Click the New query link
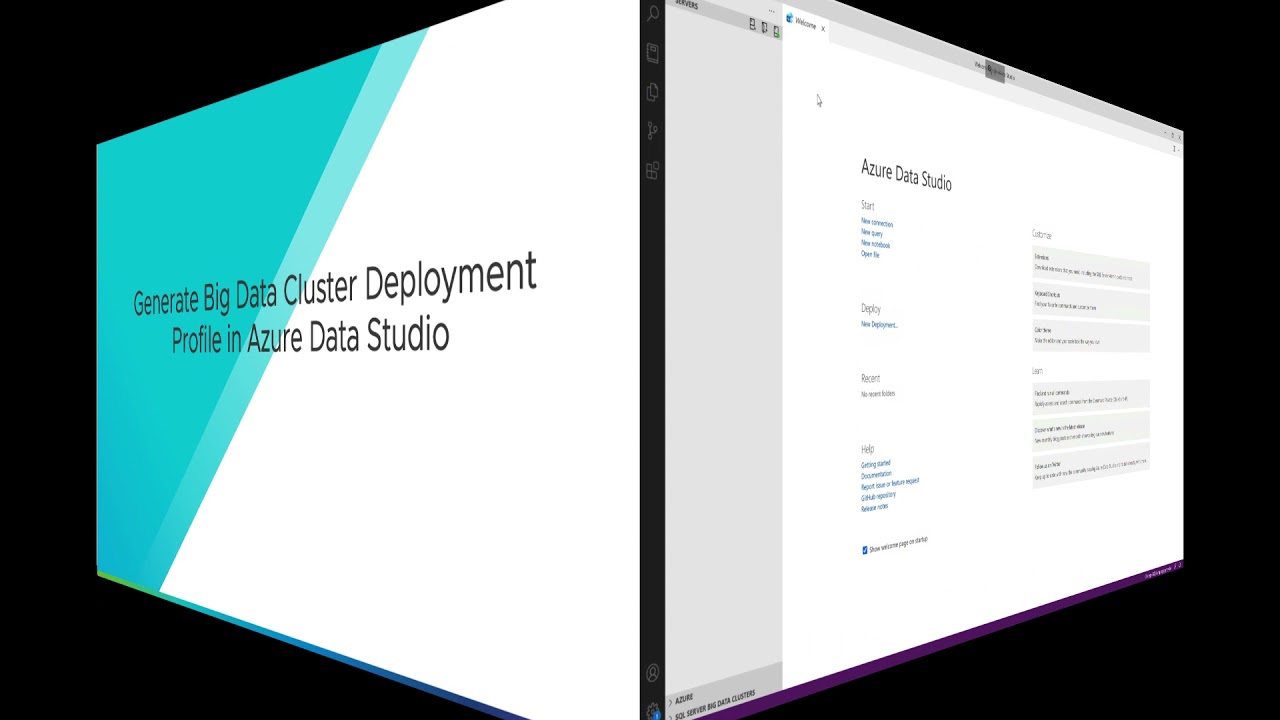1280x720 pixels. [x=872, y=233]
